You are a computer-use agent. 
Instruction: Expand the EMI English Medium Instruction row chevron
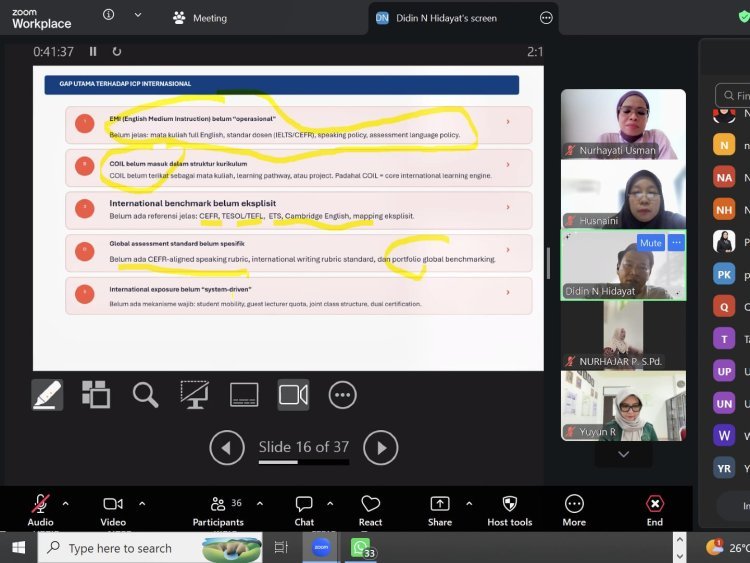pos(508,122)
